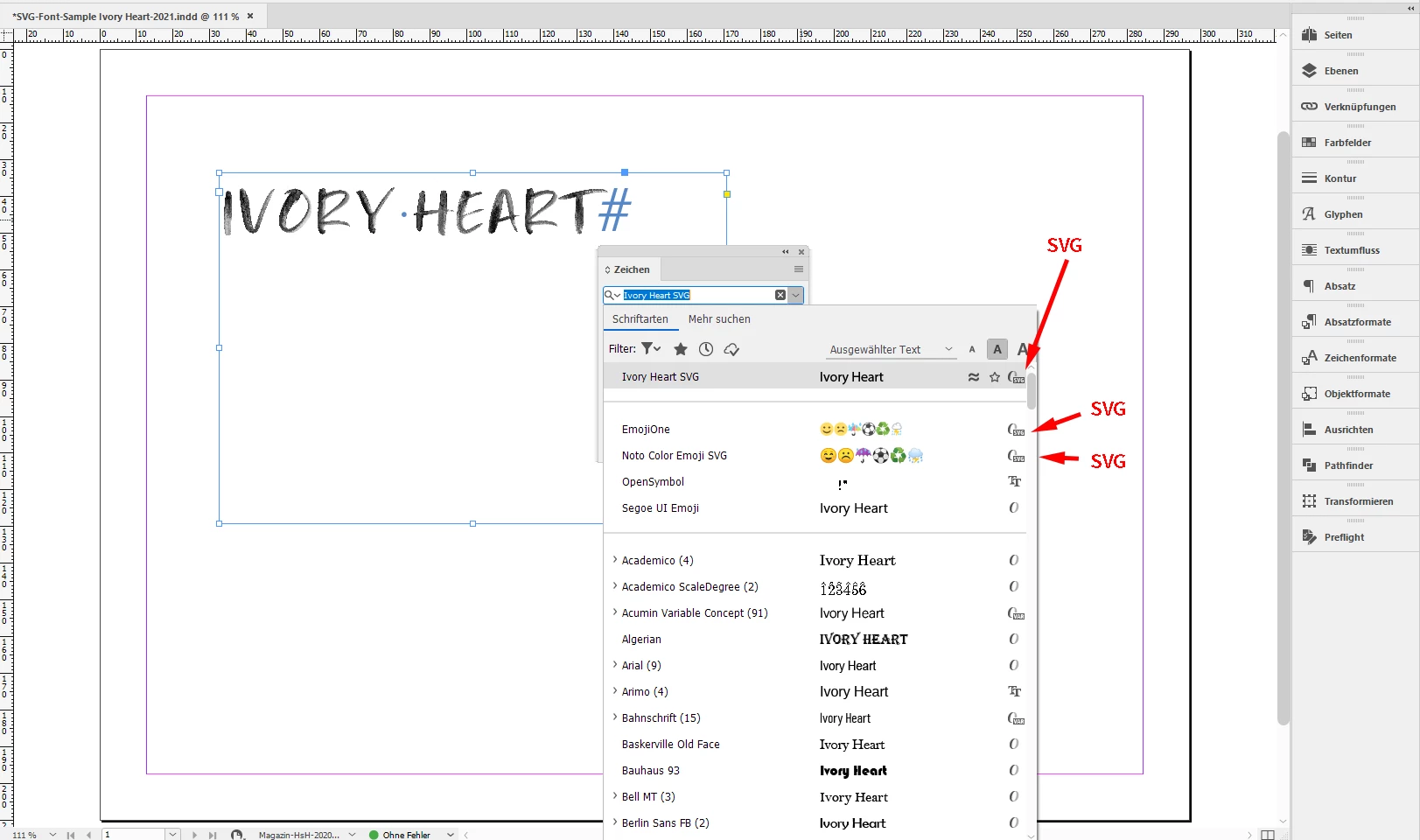The width and height of the screenshot is (1420, 840).
Task: Open the Absatzformate panel
Action: (x=1355, y=322)
